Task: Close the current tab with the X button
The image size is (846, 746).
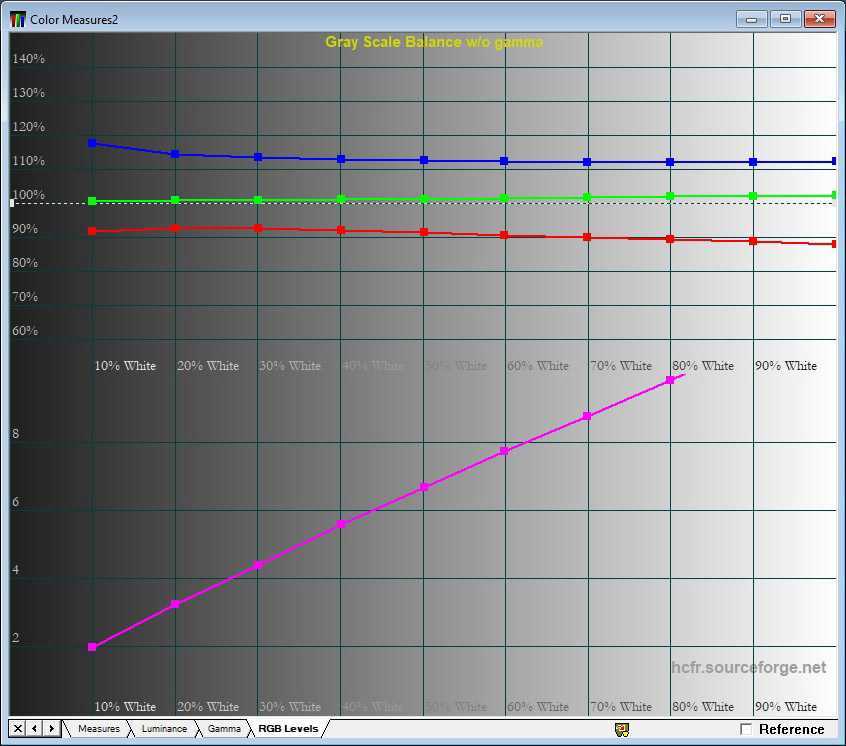Action: 18,729
